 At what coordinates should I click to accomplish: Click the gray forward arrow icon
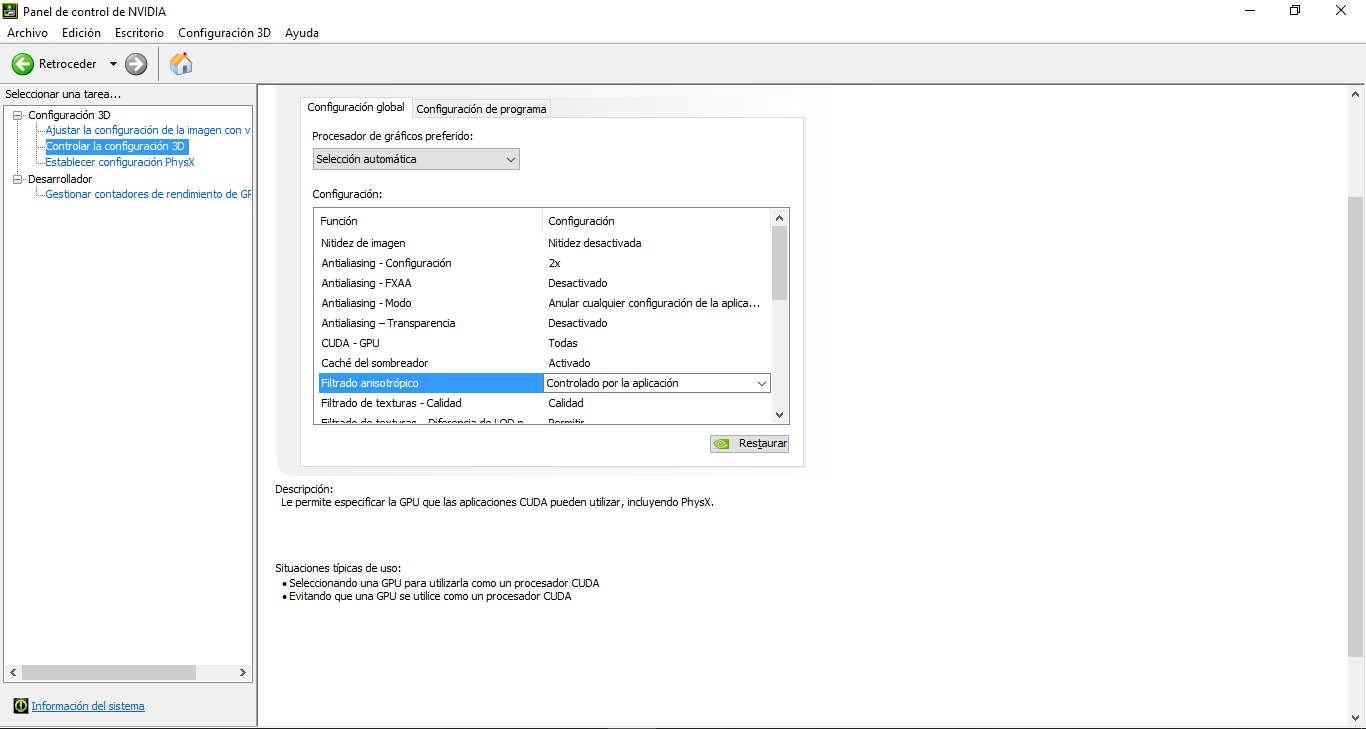(x=136, y=64)
